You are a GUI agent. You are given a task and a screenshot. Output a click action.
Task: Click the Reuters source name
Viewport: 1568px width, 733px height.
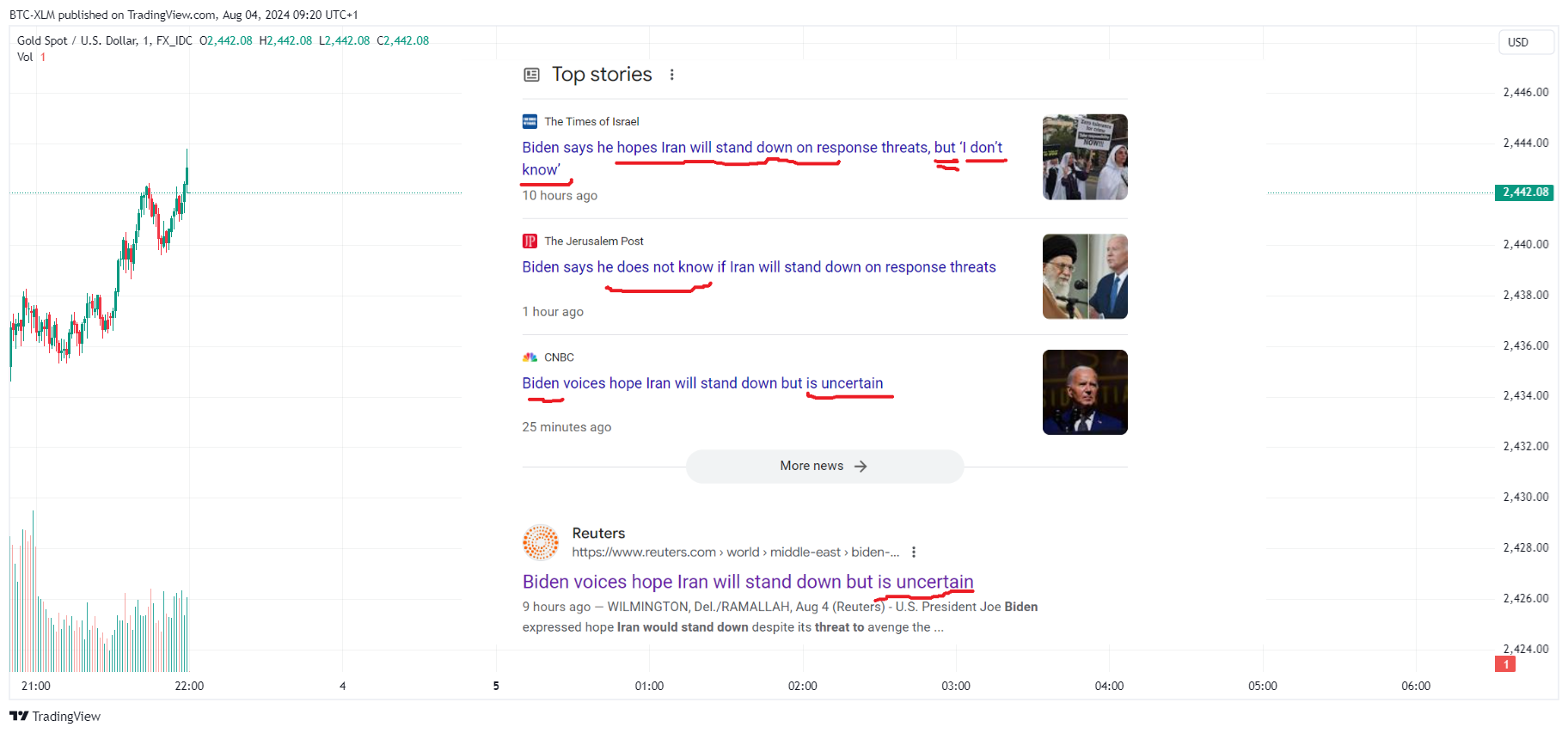point(598,534)
